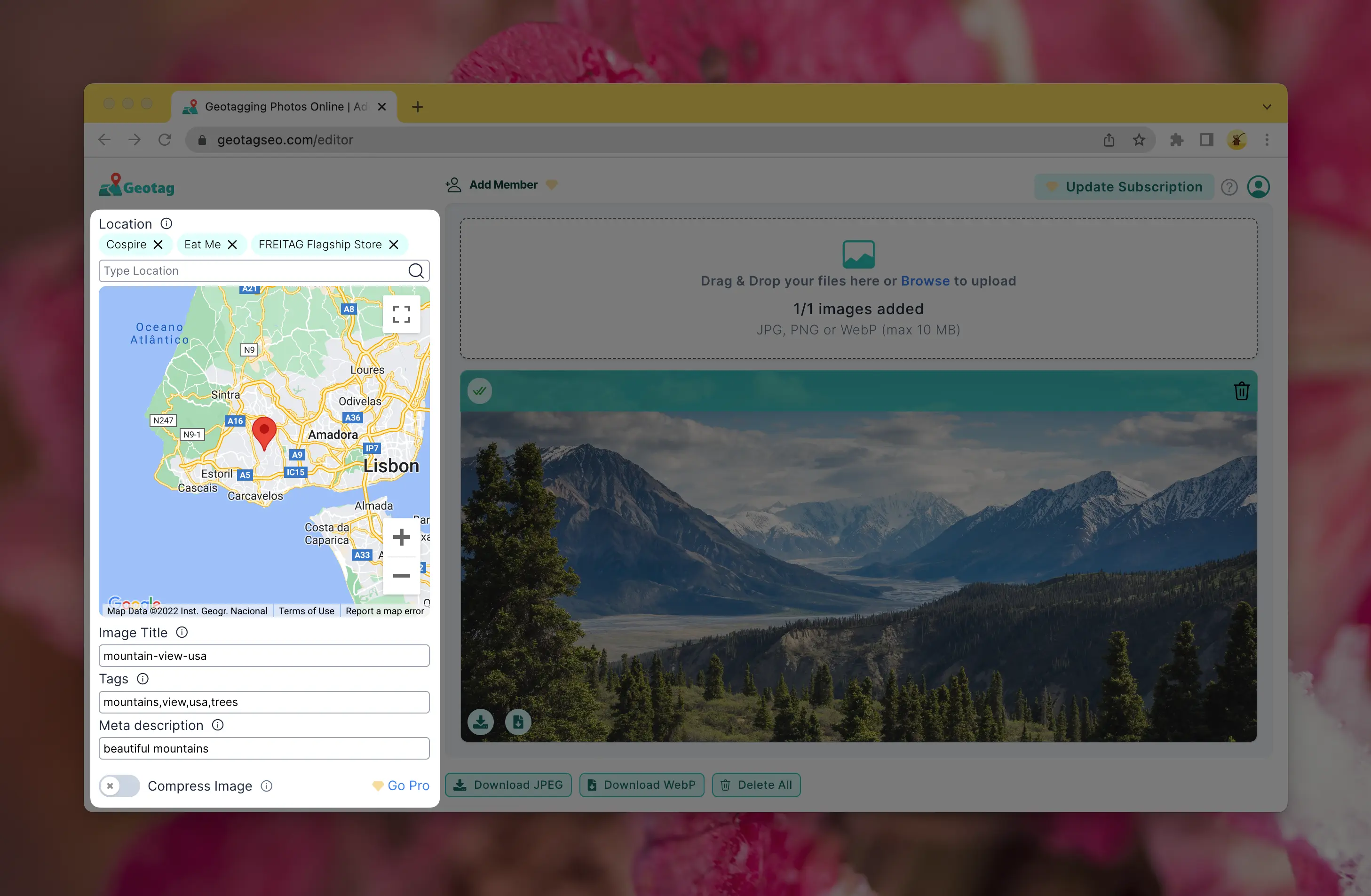
Task: Click the download JPEG icon on image
Action: pyautogui.click(x=481, y=721)
